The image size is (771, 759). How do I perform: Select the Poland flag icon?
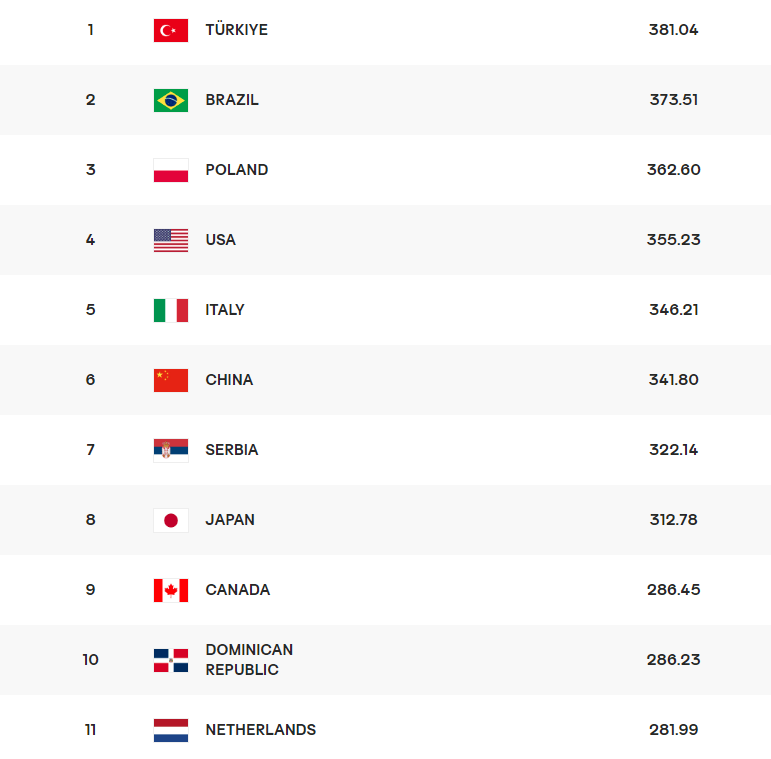pos(171,170)
